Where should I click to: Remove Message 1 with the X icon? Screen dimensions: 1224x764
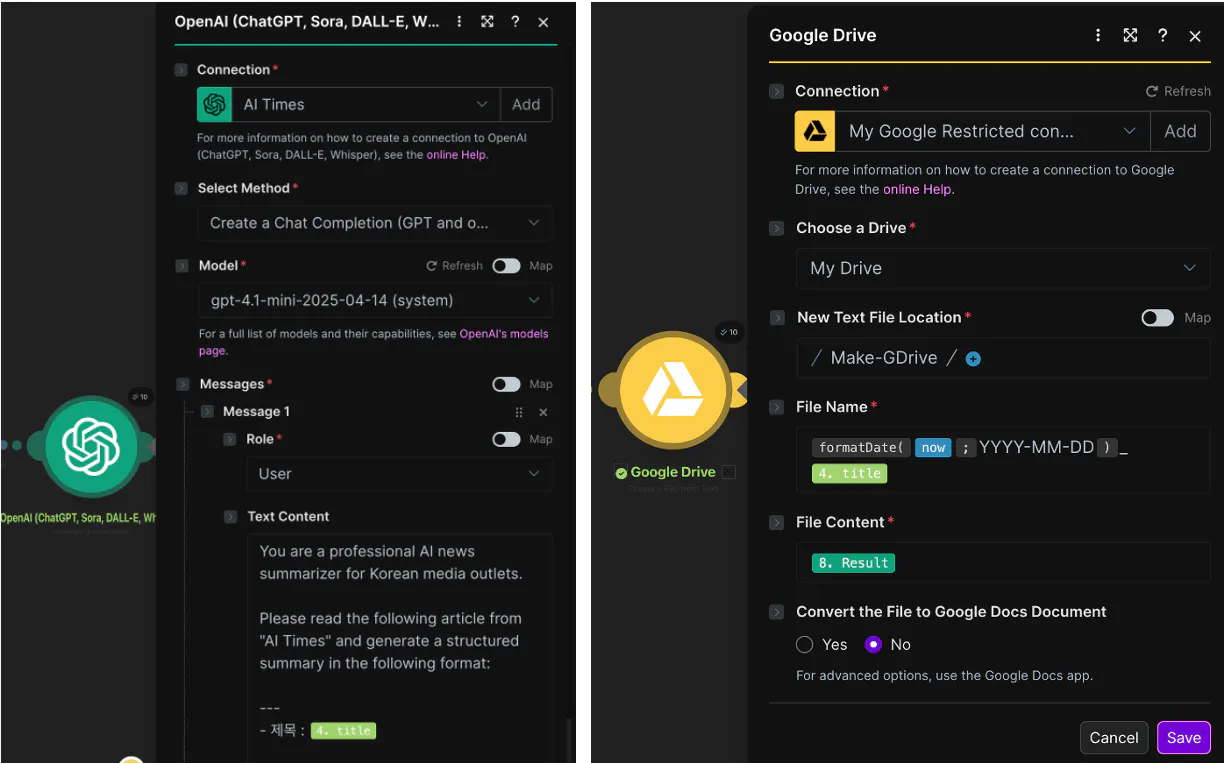pos(543,412)
